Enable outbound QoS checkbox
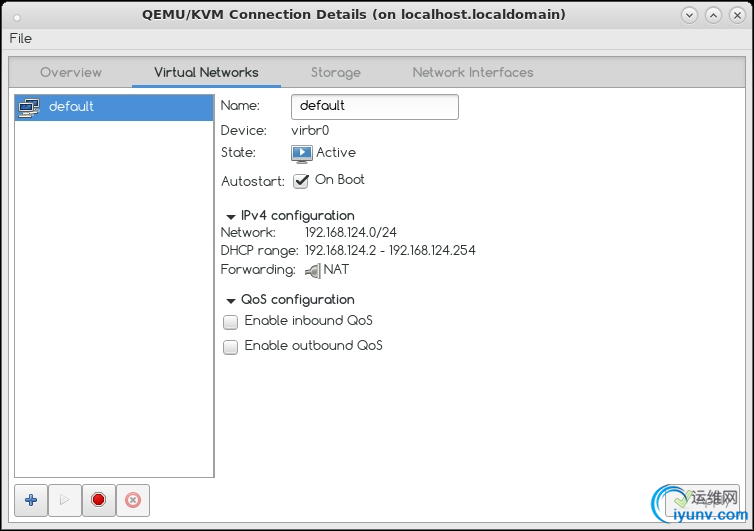The width and height of the screenshot is (754, 531). [230, 347]
